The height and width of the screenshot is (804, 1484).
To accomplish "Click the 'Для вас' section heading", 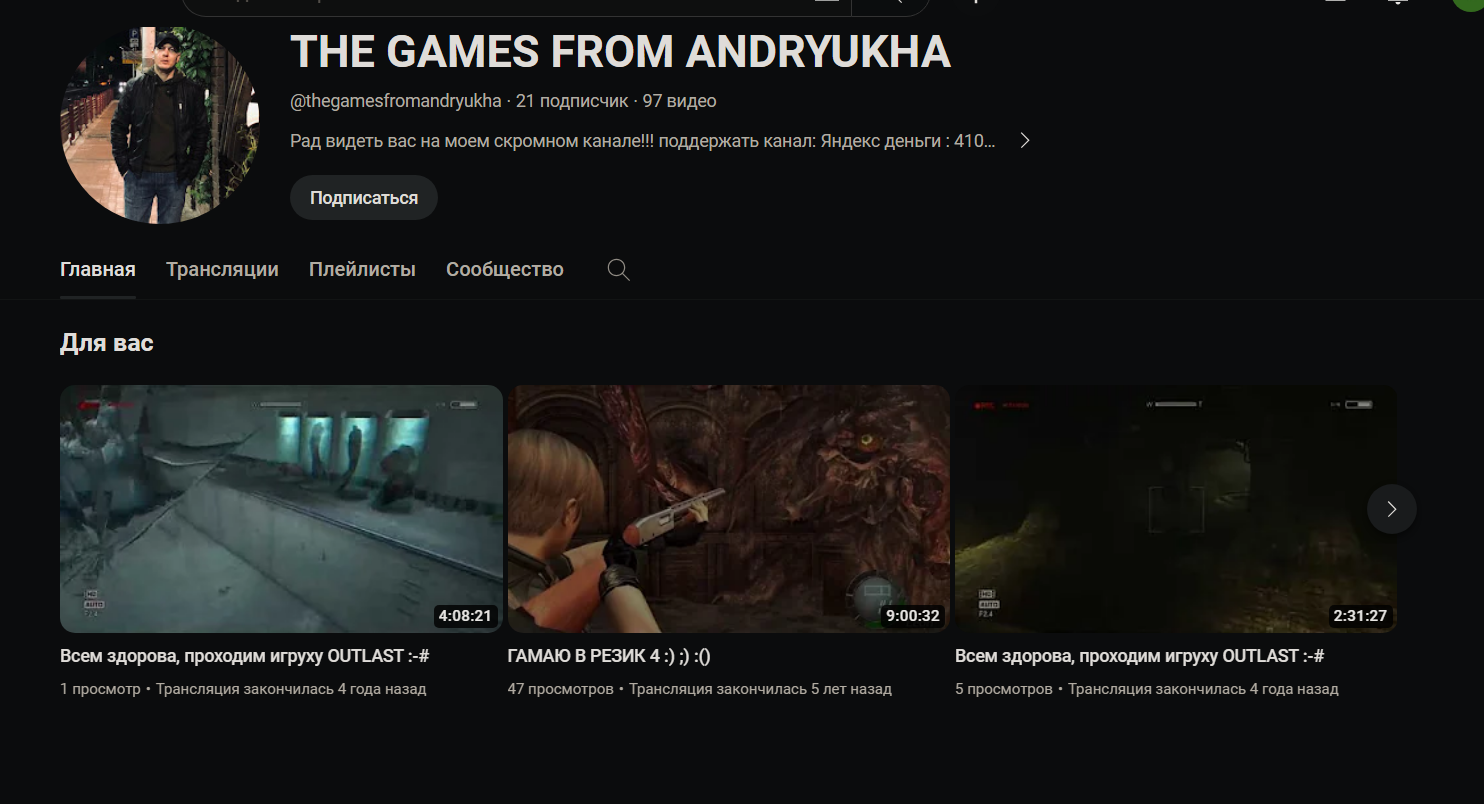I will click(x=107, y=343).
